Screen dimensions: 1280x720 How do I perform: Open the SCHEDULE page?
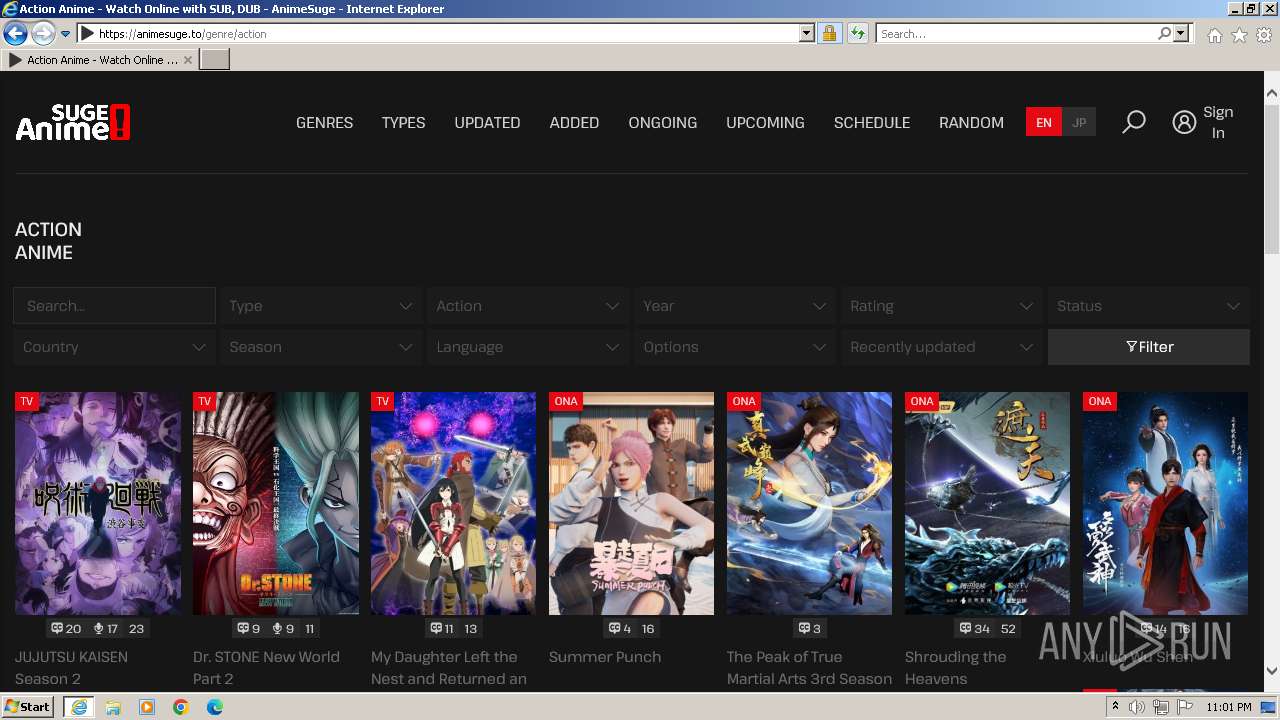point(872,123)
